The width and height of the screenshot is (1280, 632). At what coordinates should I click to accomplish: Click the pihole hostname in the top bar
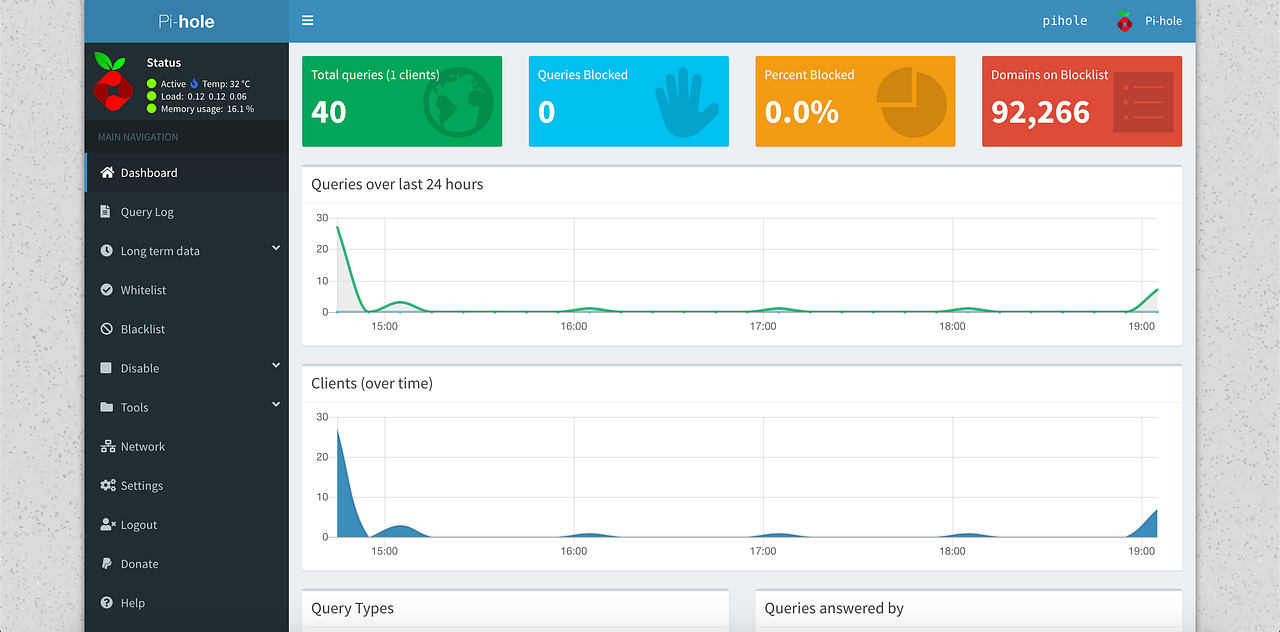[x=1064, y=20]
